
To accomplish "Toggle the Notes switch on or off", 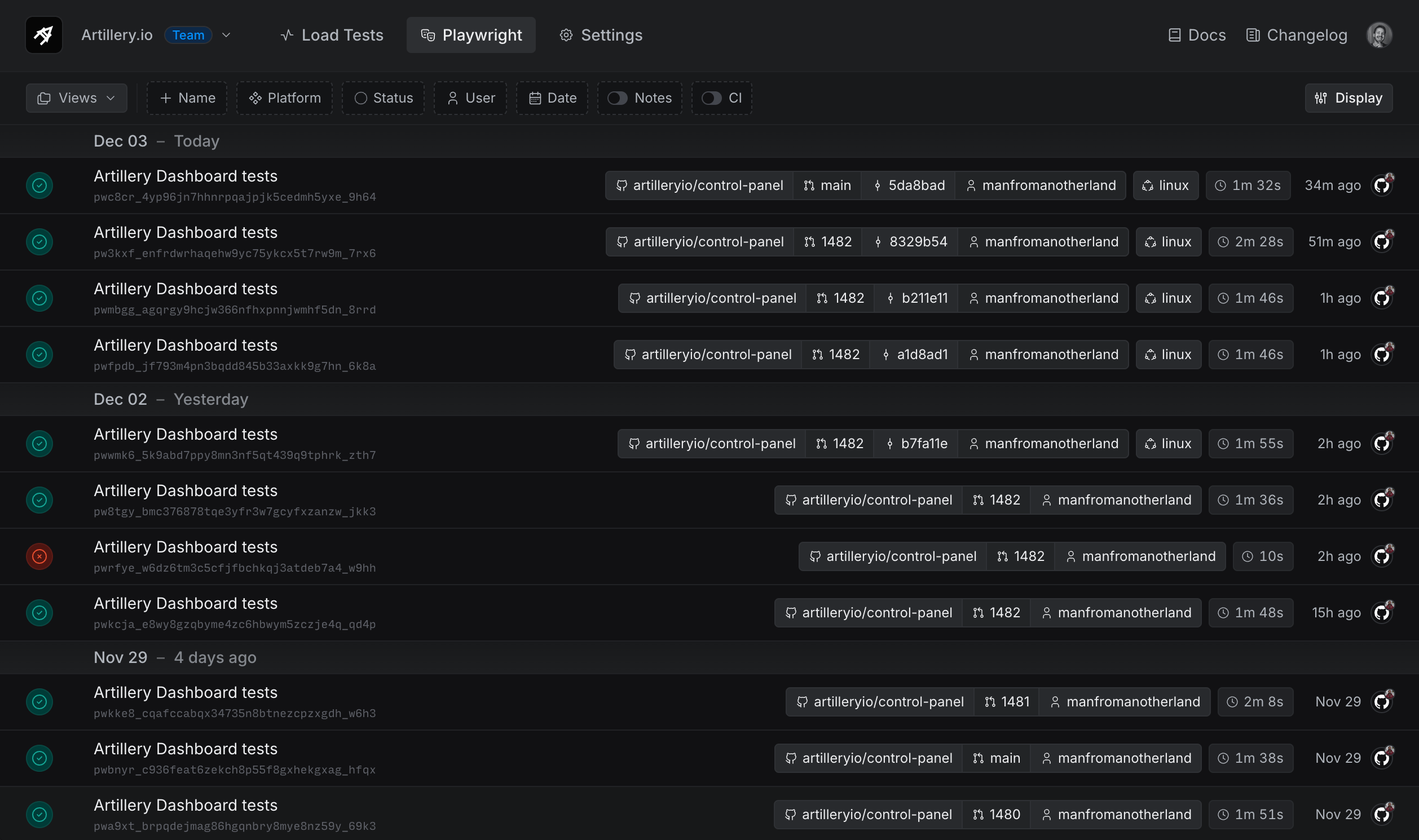I will pyautogui.click(x=618, y=97).
